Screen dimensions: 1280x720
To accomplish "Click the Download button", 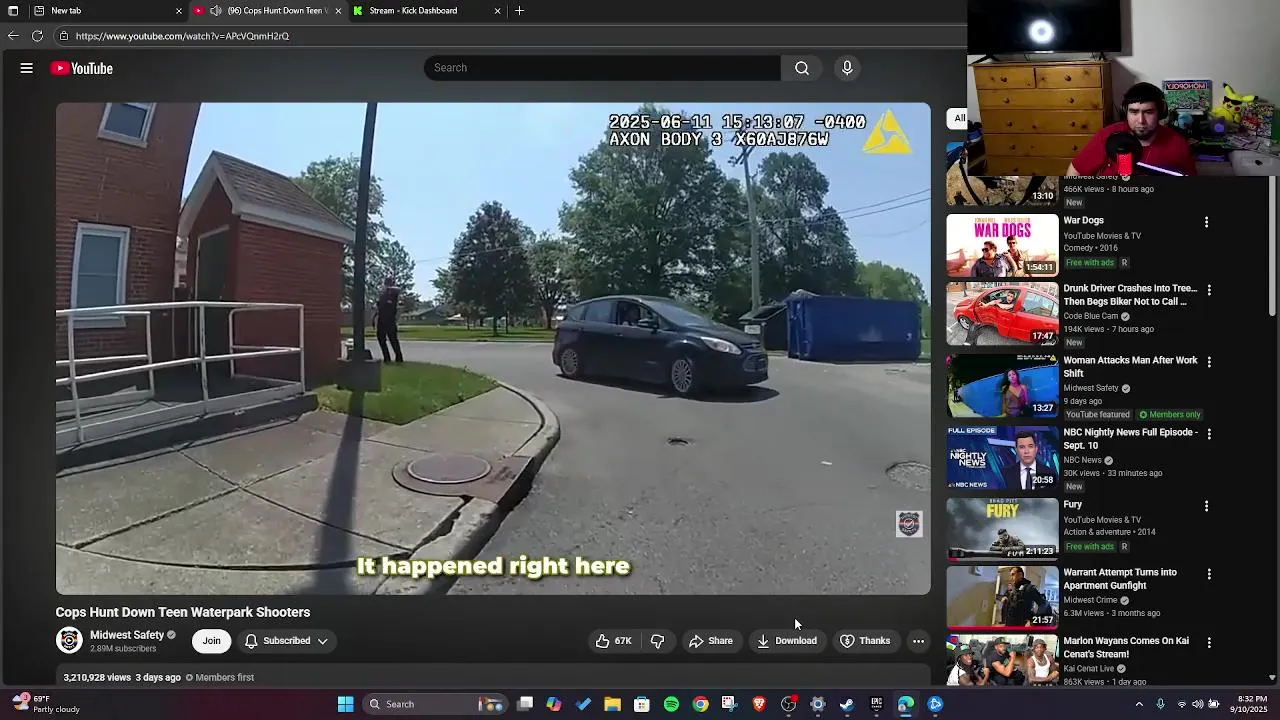I will tap(787, 641).
